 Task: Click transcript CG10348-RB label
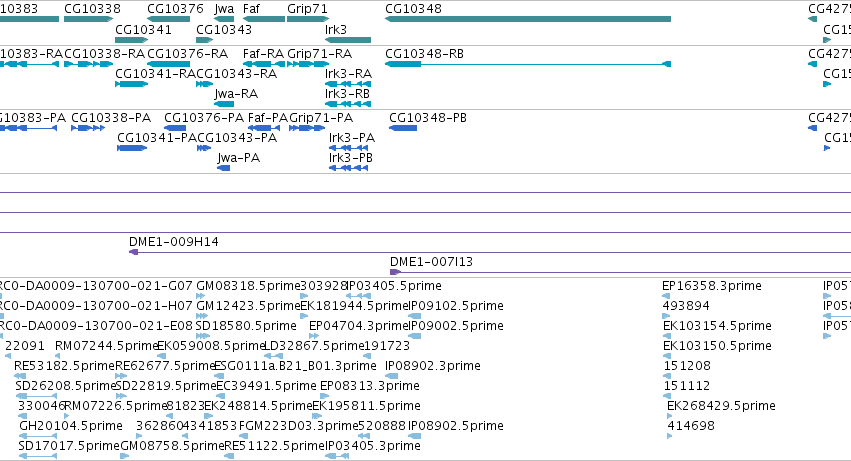point(424,54)
